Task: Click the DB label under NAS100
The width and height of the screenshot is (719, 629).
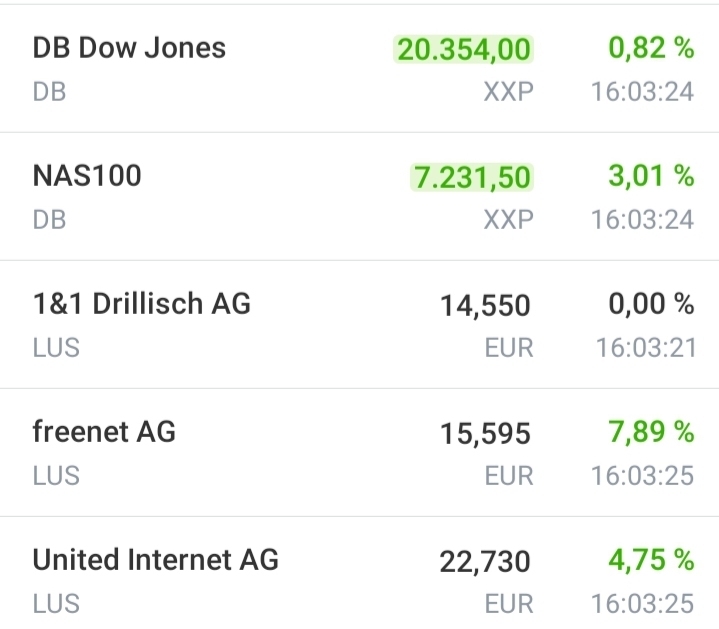Action: (x=49, y=220)
